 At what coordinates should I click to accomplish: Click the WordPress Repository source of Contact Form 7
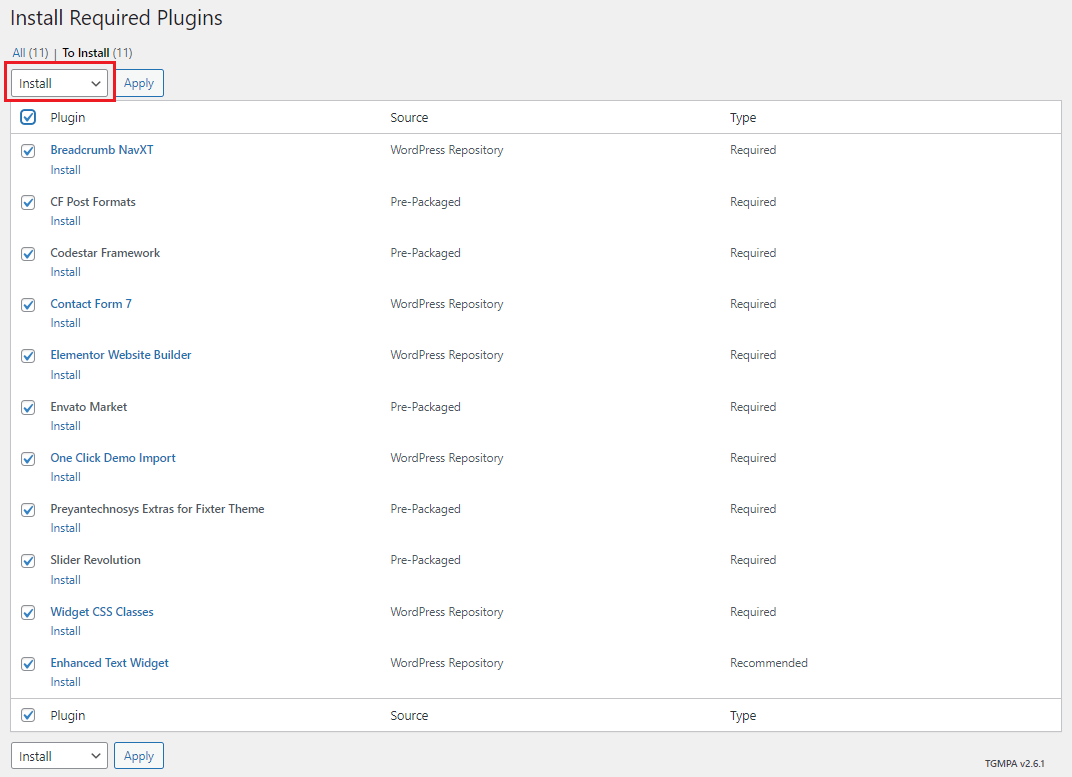click(446, 303)
